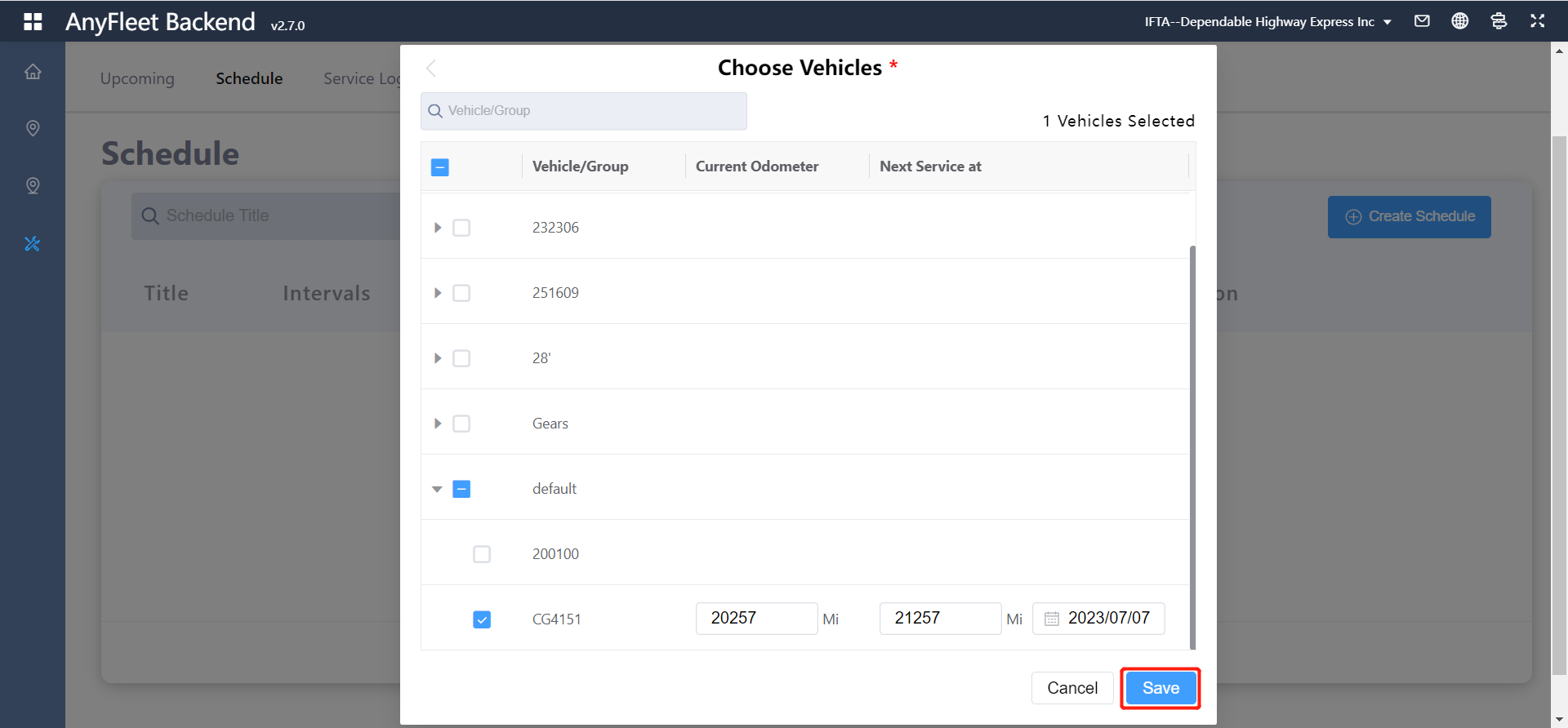Click the app grid menu icon

click(33, 21)
